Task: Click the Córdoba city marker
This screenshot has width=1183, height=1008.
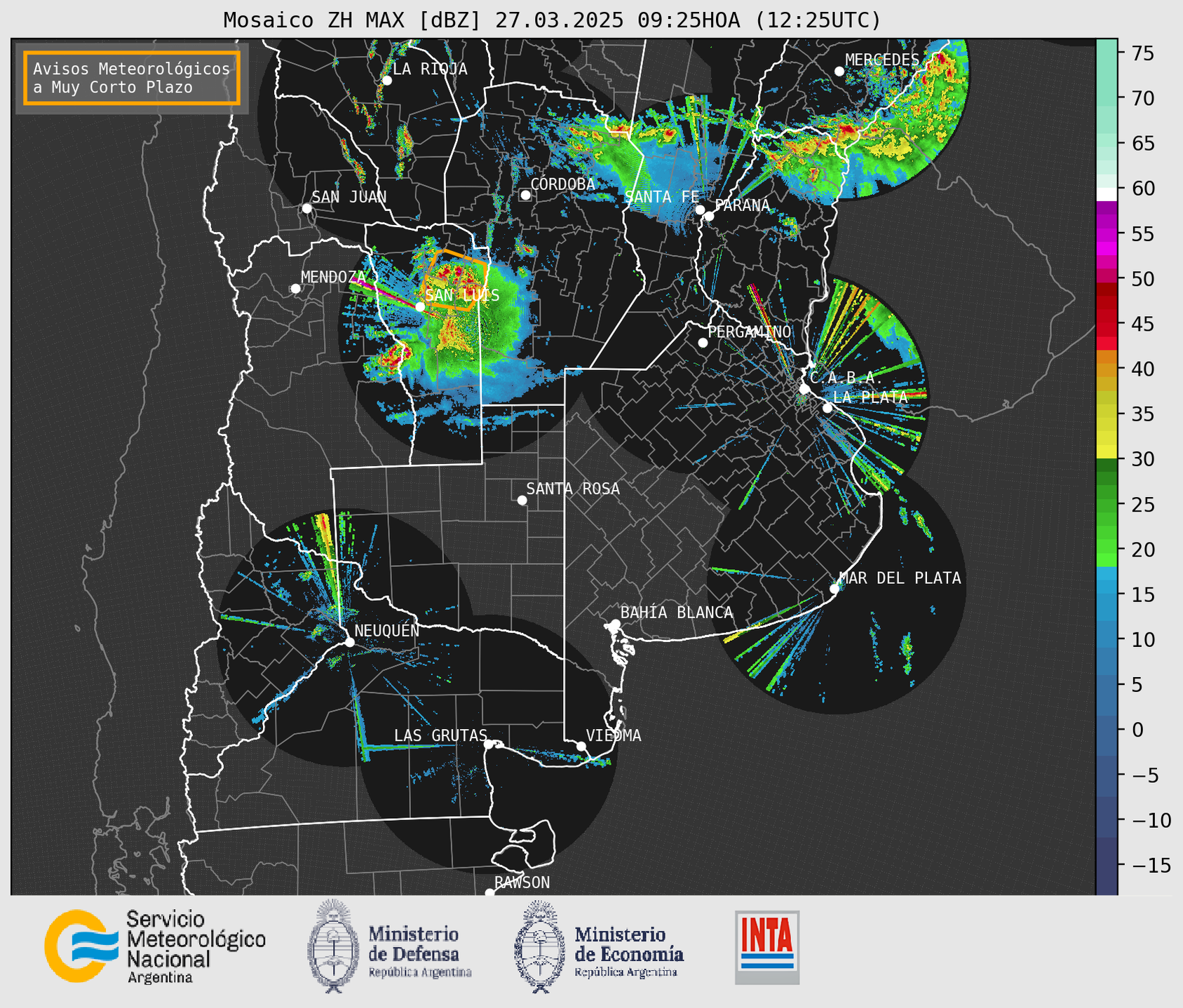Action: pyautogui.click(x=525, y=195)
